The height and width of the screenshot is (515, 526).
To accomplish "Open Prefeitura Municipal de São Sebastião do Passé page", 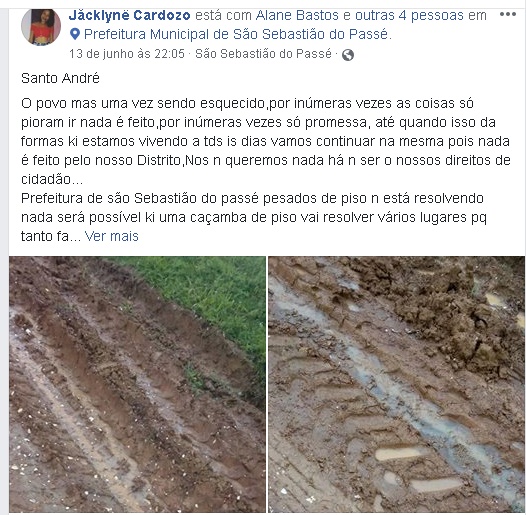I will click(x=236, y=34).
